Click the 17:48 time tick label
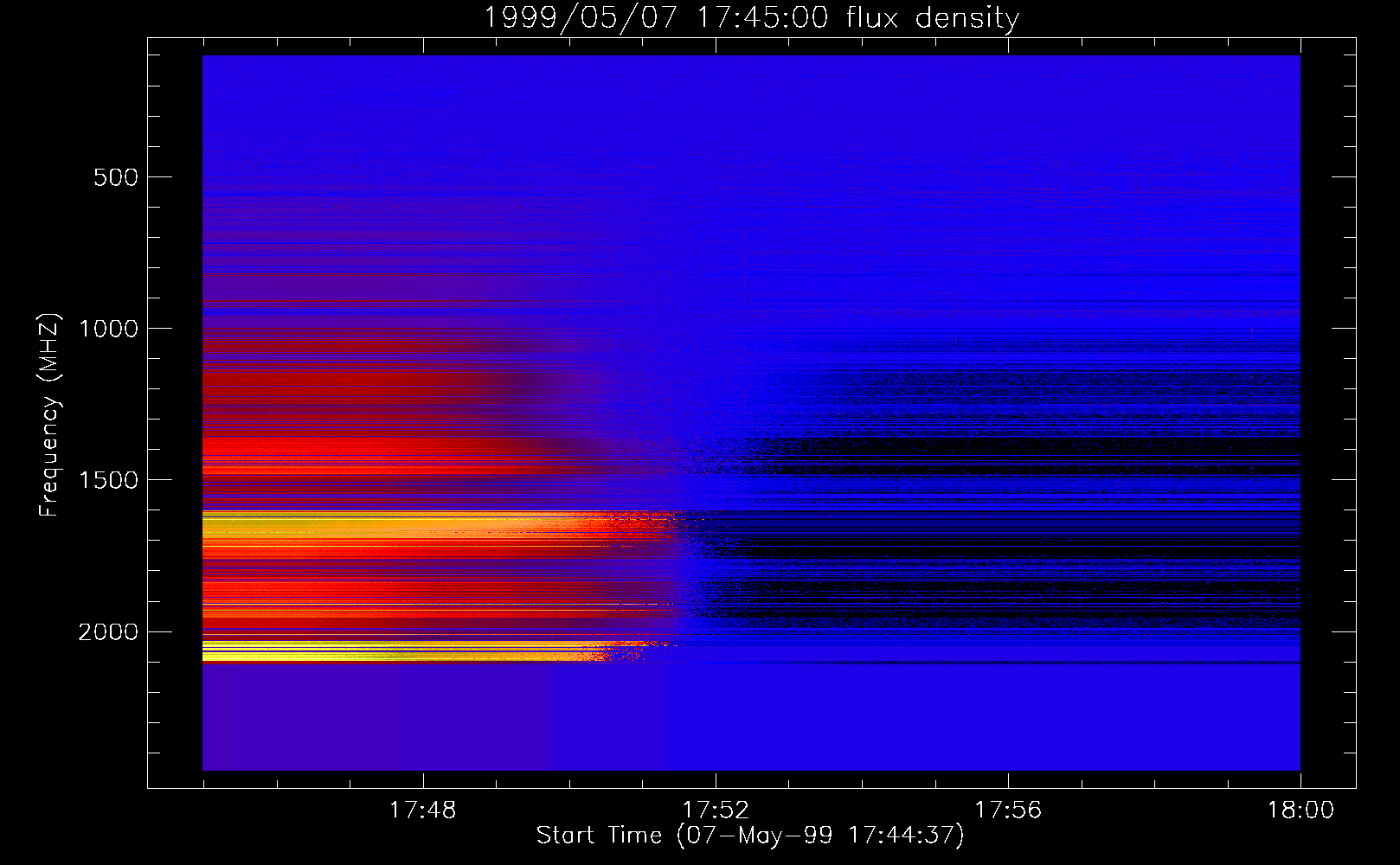Image resolution: width=1400 pixels, height=865 pixels. pyautogui.click(x=422, y=811)
